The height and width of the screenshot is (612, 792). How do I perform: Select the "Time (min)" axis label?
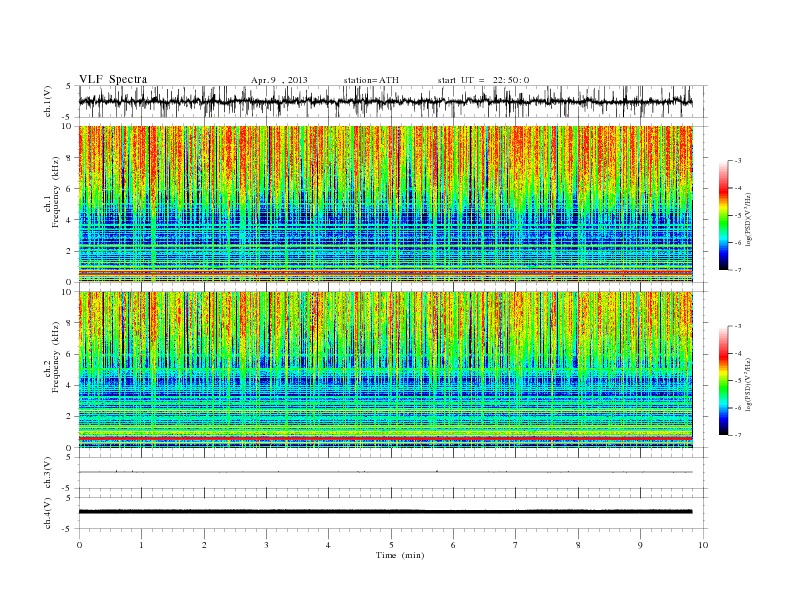(x=400, y=555)
